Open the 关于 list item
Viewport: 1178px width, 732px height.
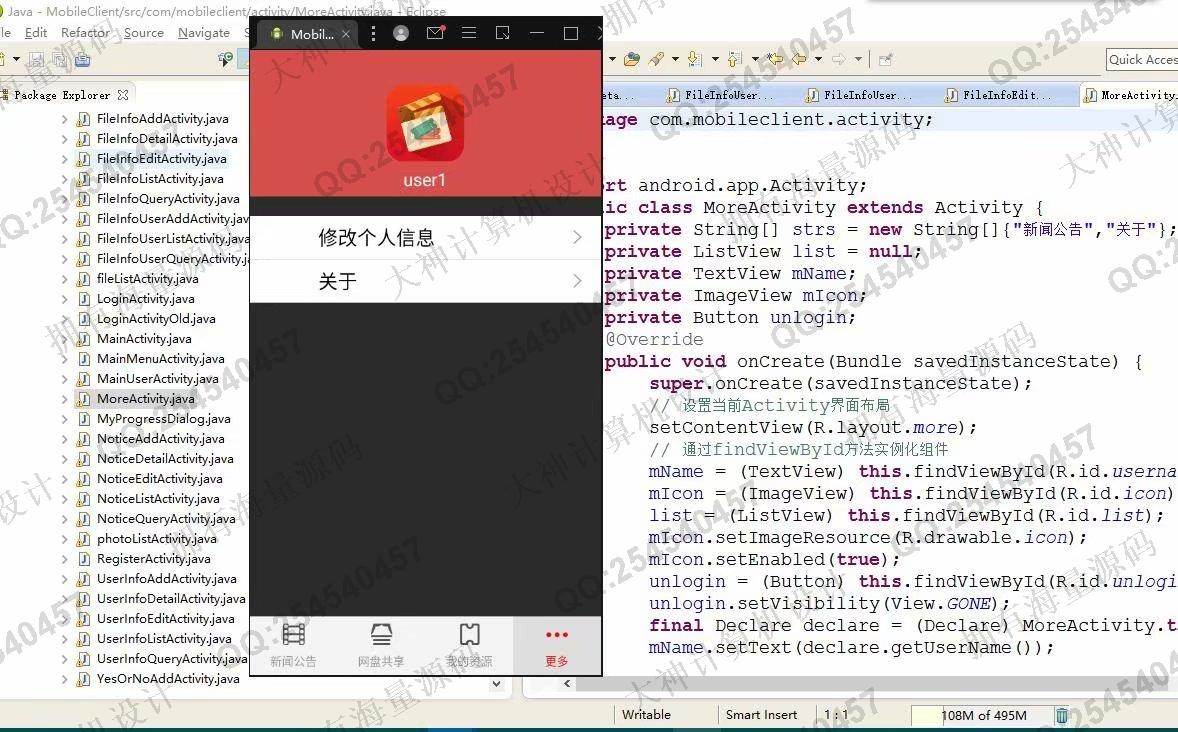(x=425, y=282)
